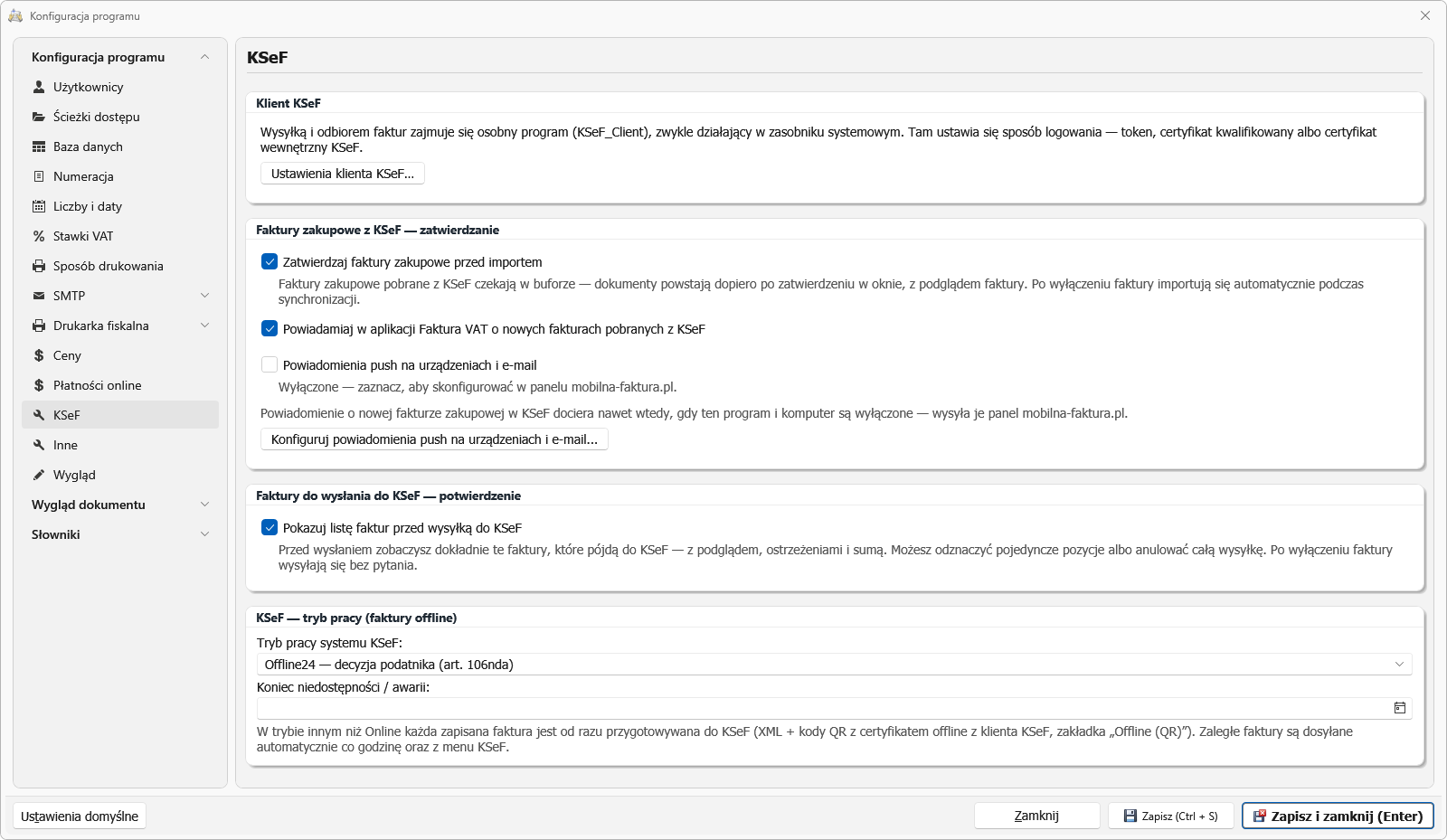
Task: Close the Konfiguracja programu window
Action: coord(1425,15)
